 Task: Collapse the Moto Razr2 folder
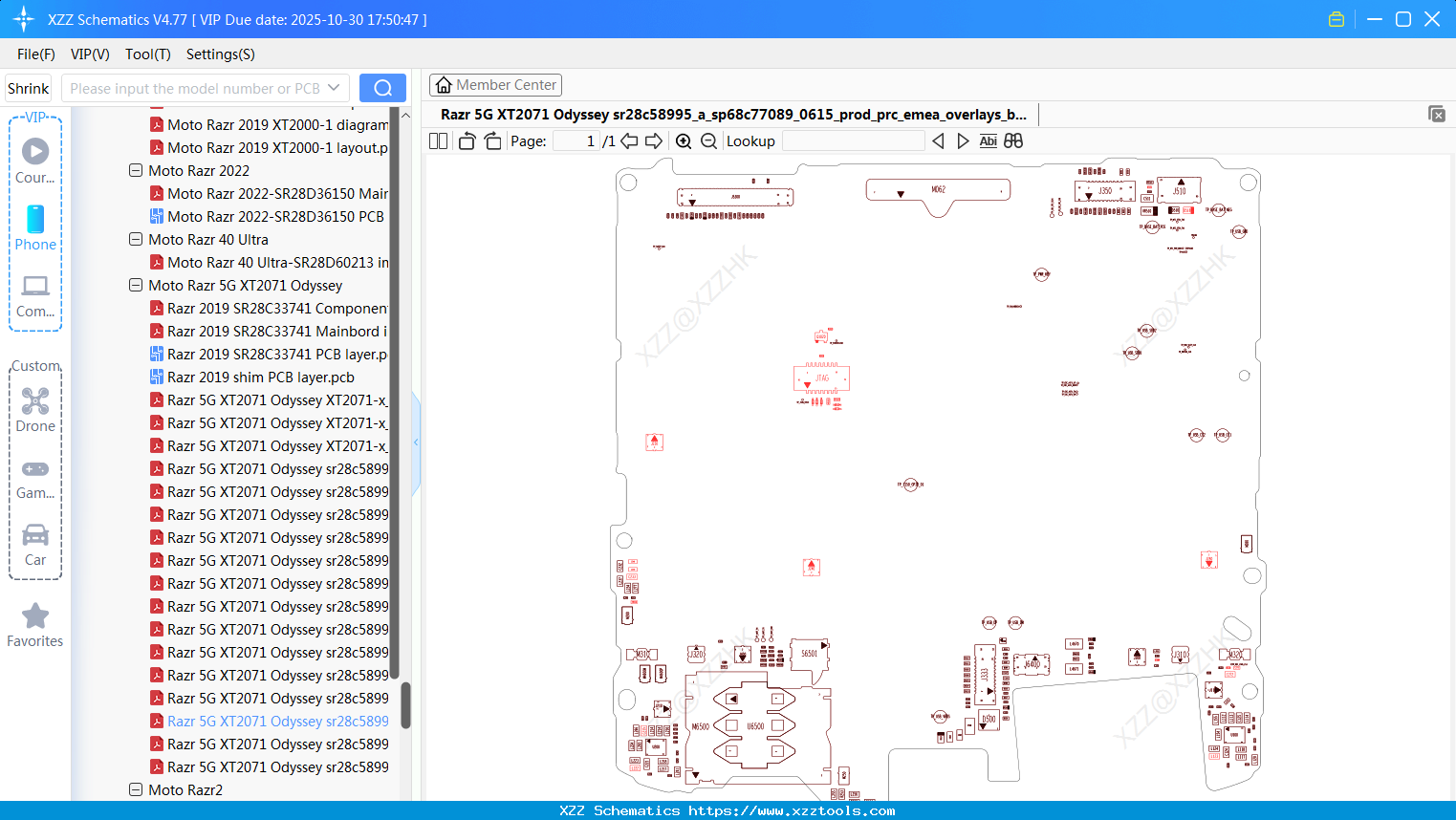[x=136, y=790]
